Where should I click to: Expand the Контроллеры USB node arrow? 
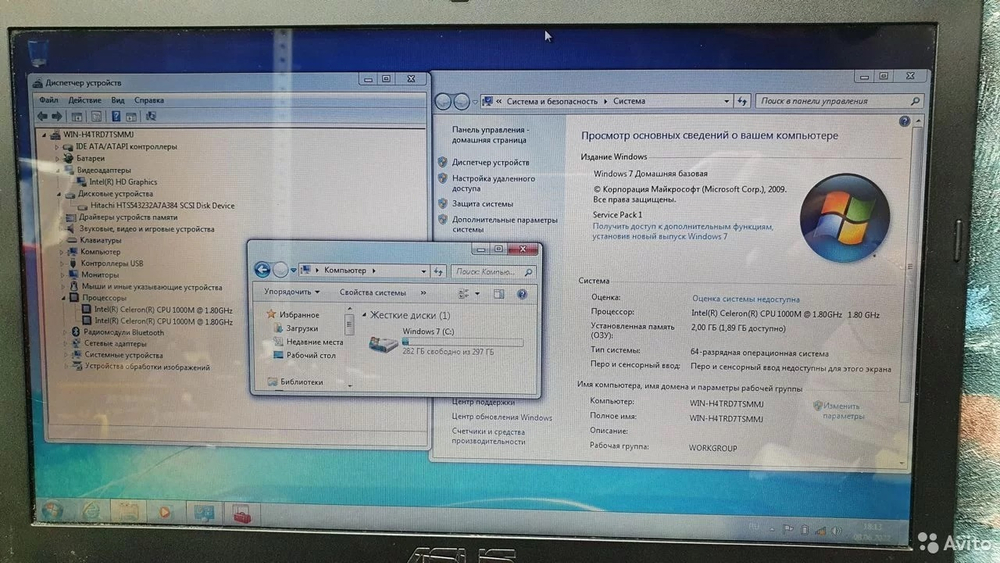62,263
